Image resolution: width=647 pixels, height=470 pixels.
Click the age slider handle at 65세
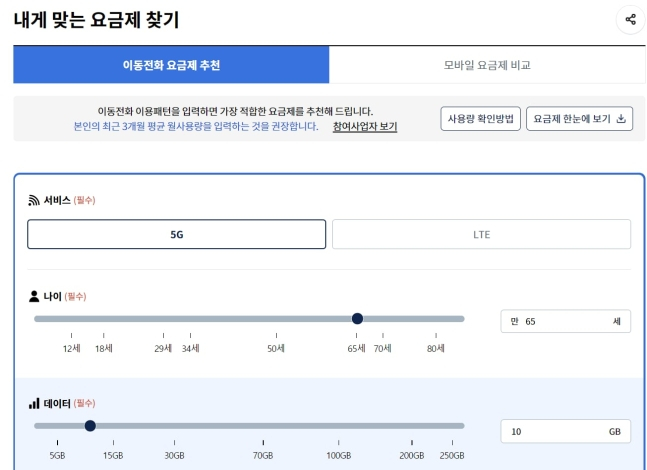(357, 319)
